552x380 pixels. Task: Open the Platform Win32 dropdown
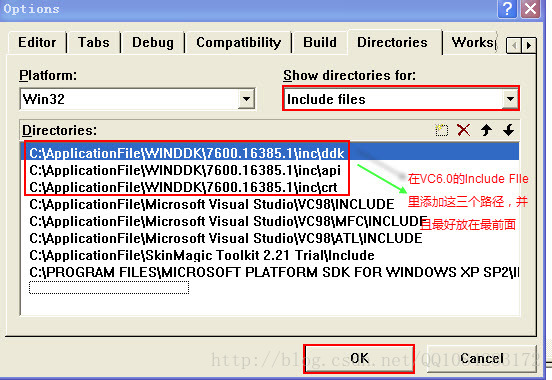(x=246, y=99)
